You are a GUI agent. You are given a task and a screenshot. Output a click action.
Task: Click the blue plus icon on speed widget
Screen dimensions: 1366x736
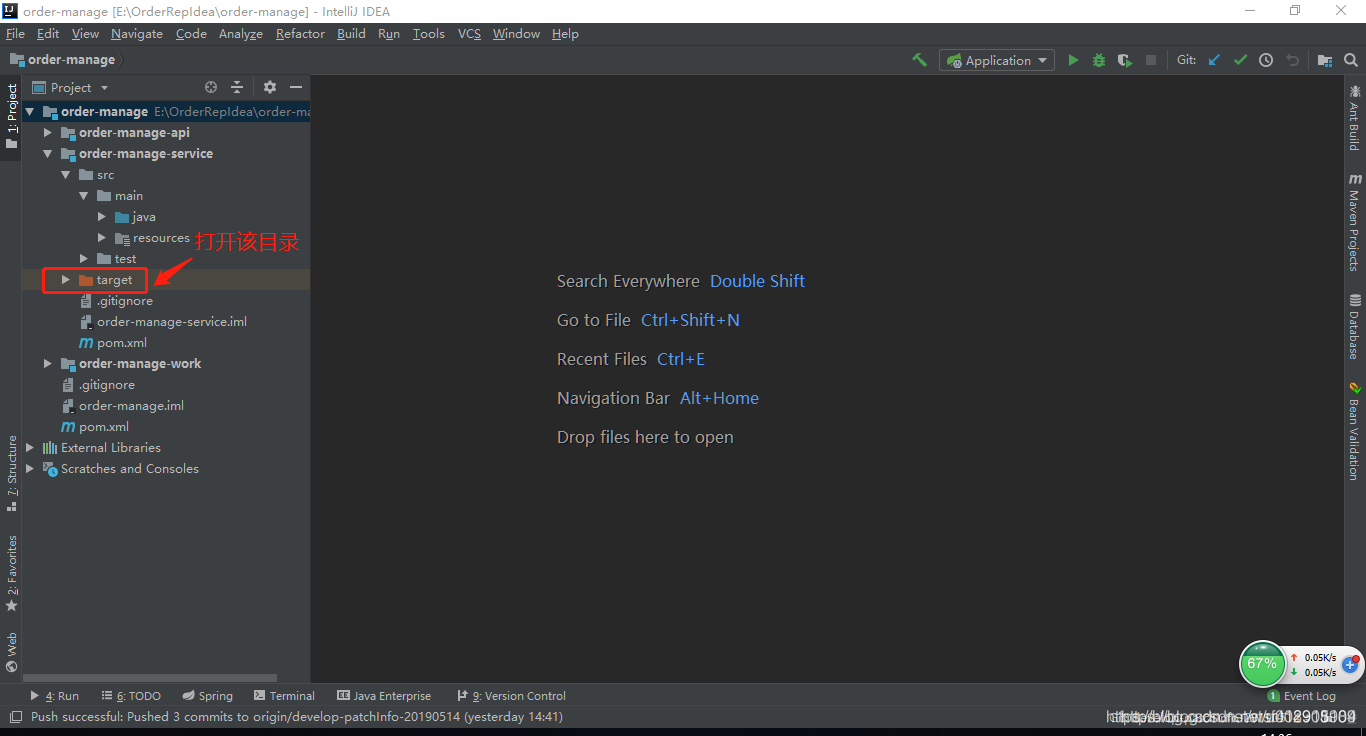(1350, 664)
